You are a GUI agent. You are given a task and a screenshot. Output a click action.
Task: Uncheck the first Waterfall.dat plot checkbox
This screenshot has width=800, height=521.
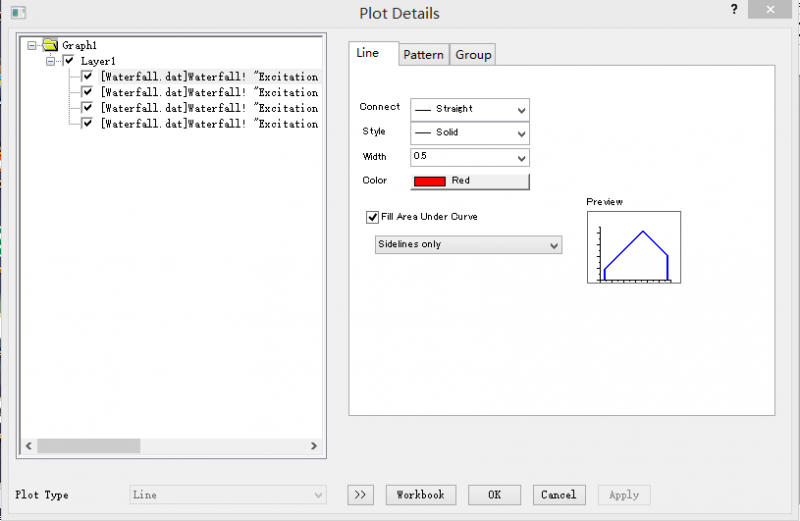click(x=88, y=76)
